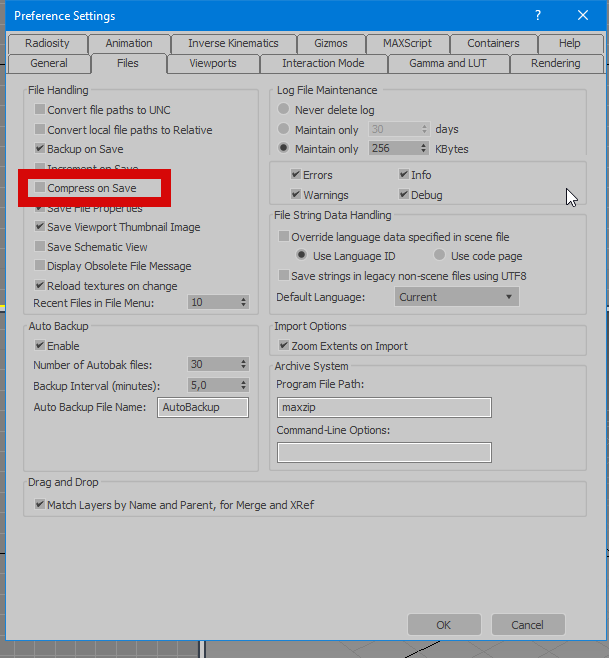Enable Convert file paths to UNC
This screenshot has width=609, height=658.
[x=40, y=110]
